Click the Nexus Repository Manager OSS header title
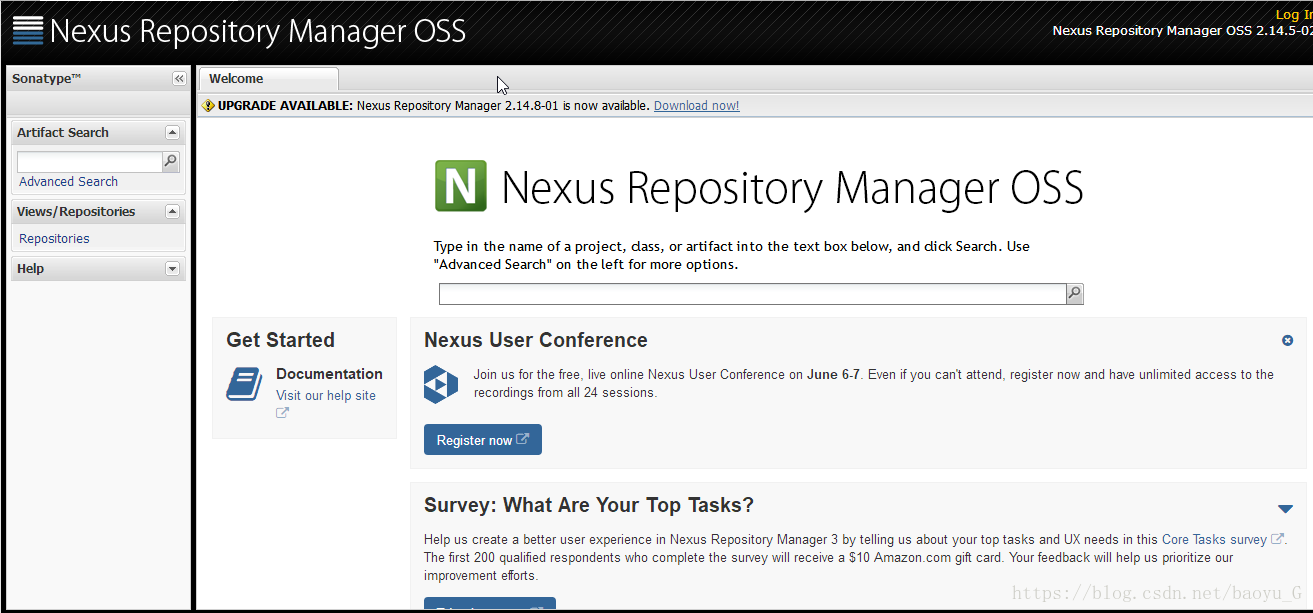 click(258, 31)
